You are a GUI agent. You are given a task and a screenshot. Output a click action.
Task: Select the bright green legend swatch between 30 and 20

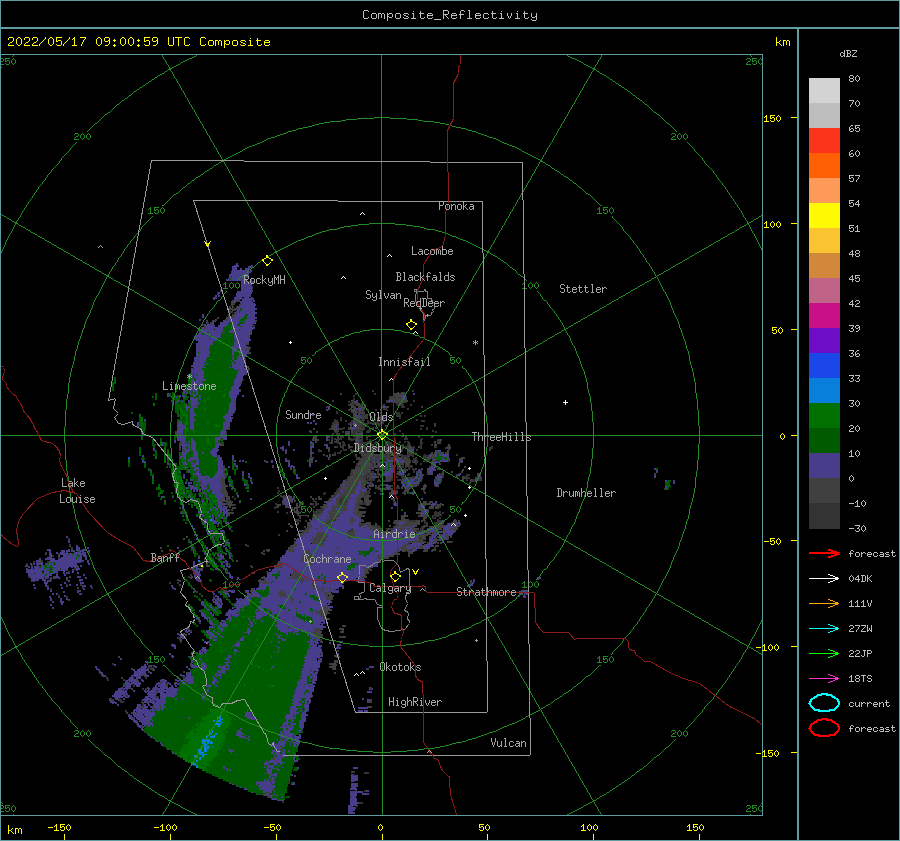824,416
